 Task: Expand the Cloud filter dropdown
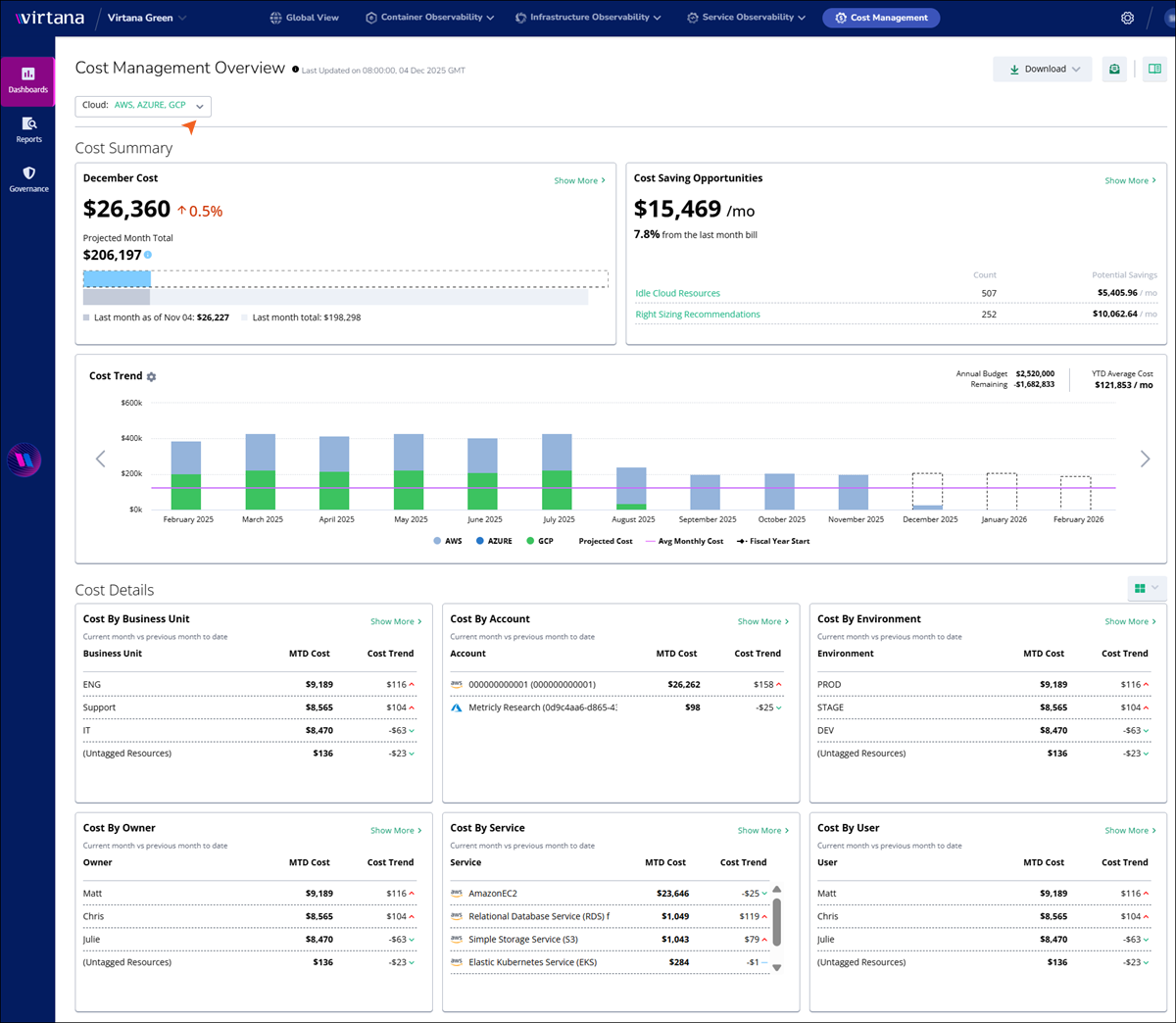pyautogui.click(x=143, y=106)
